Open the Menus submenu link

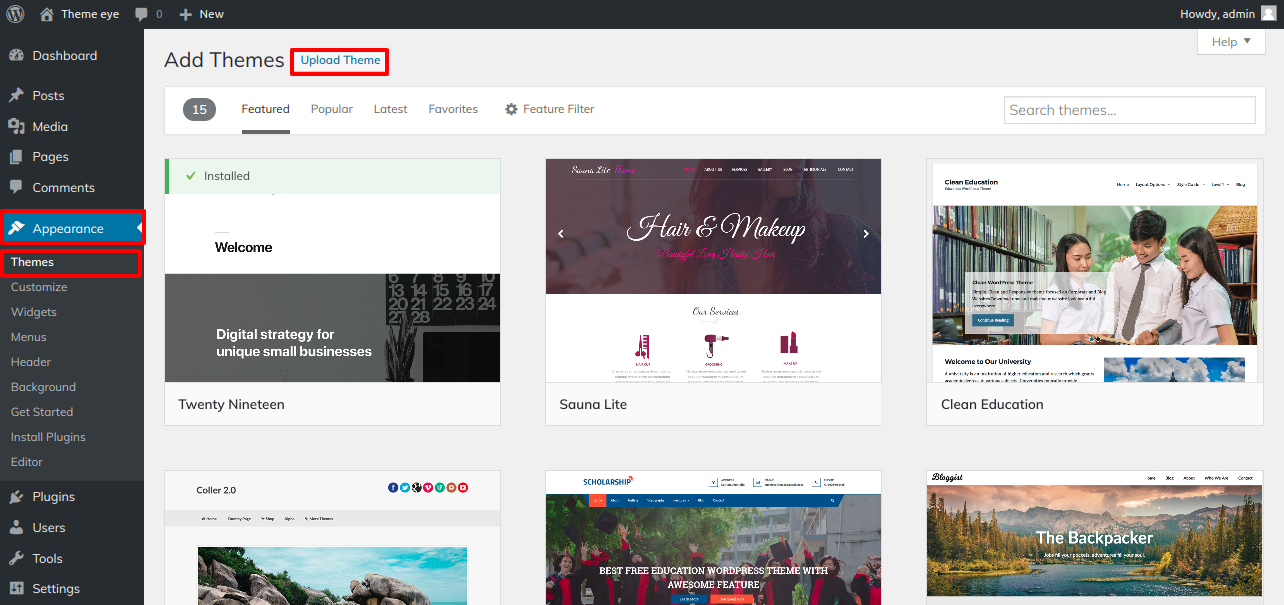(x=29, y=337)
